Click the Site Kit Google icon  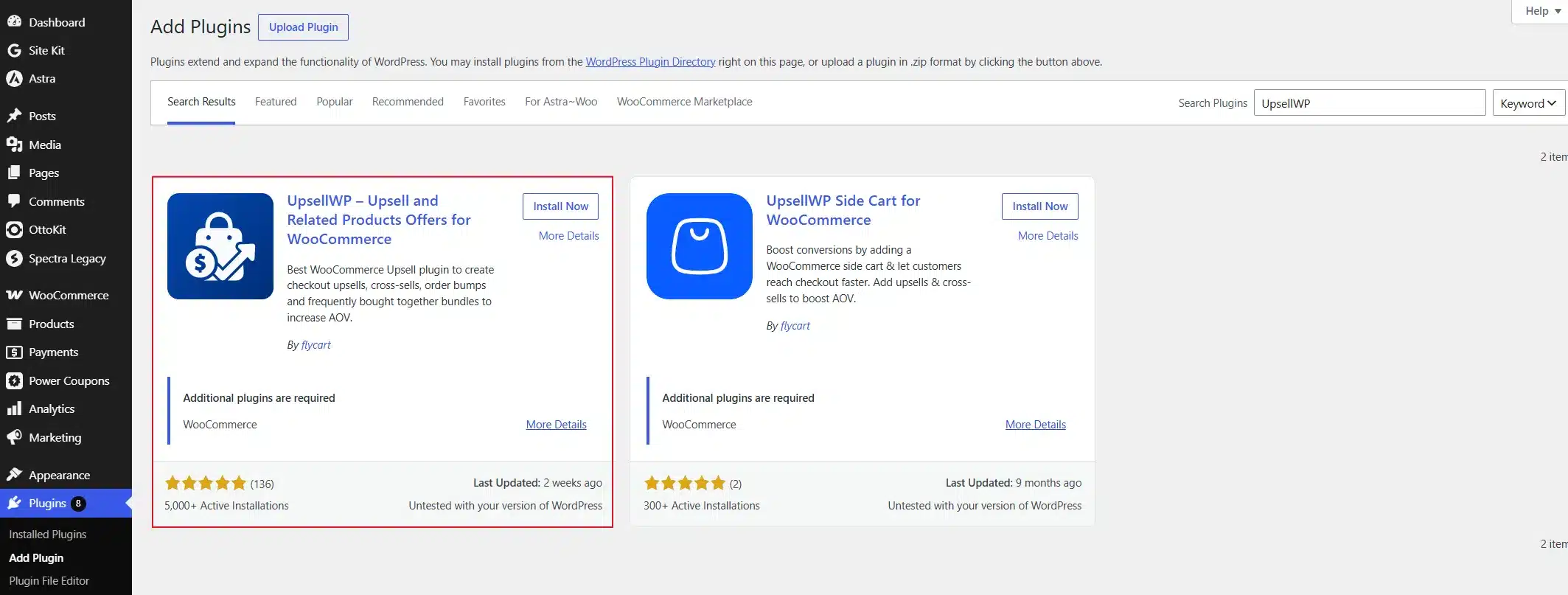(14, 50)
